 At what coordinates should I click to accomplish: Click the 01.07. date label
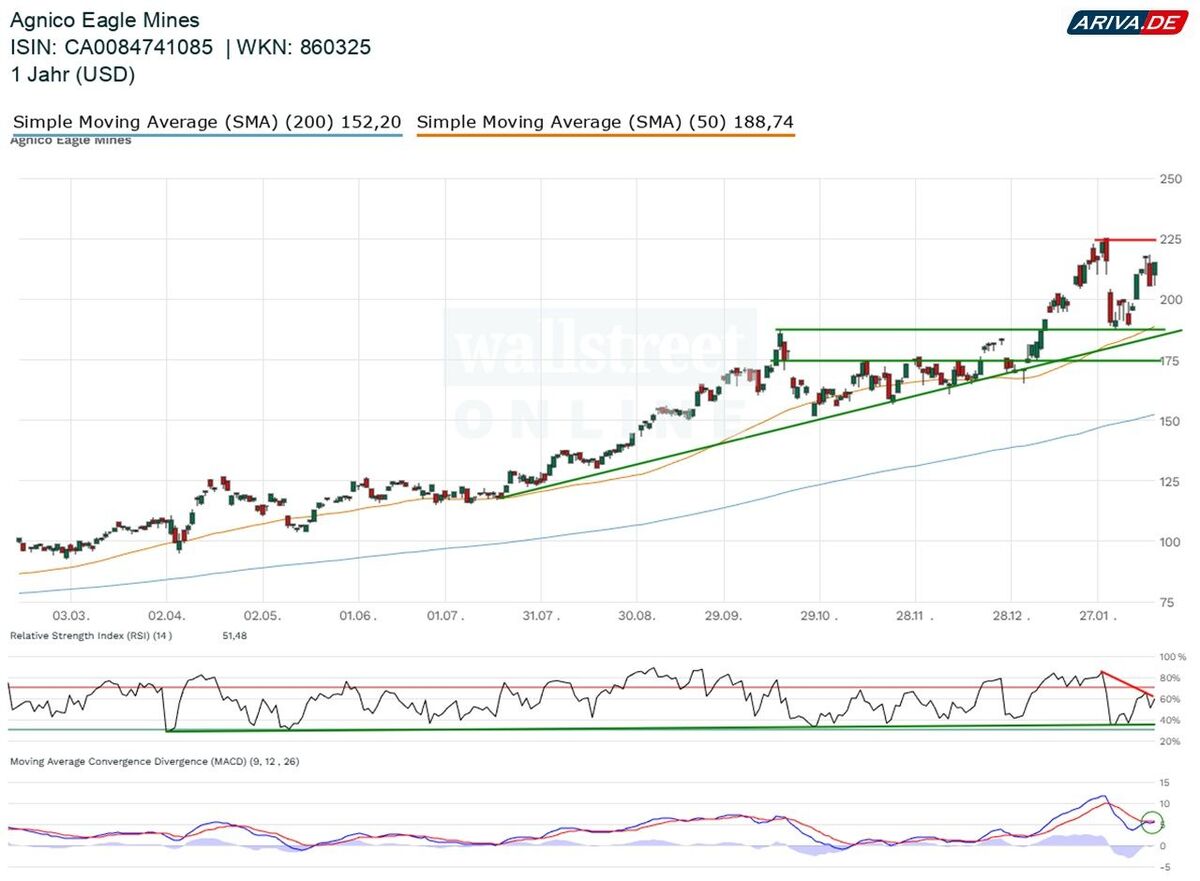point(447,616)
